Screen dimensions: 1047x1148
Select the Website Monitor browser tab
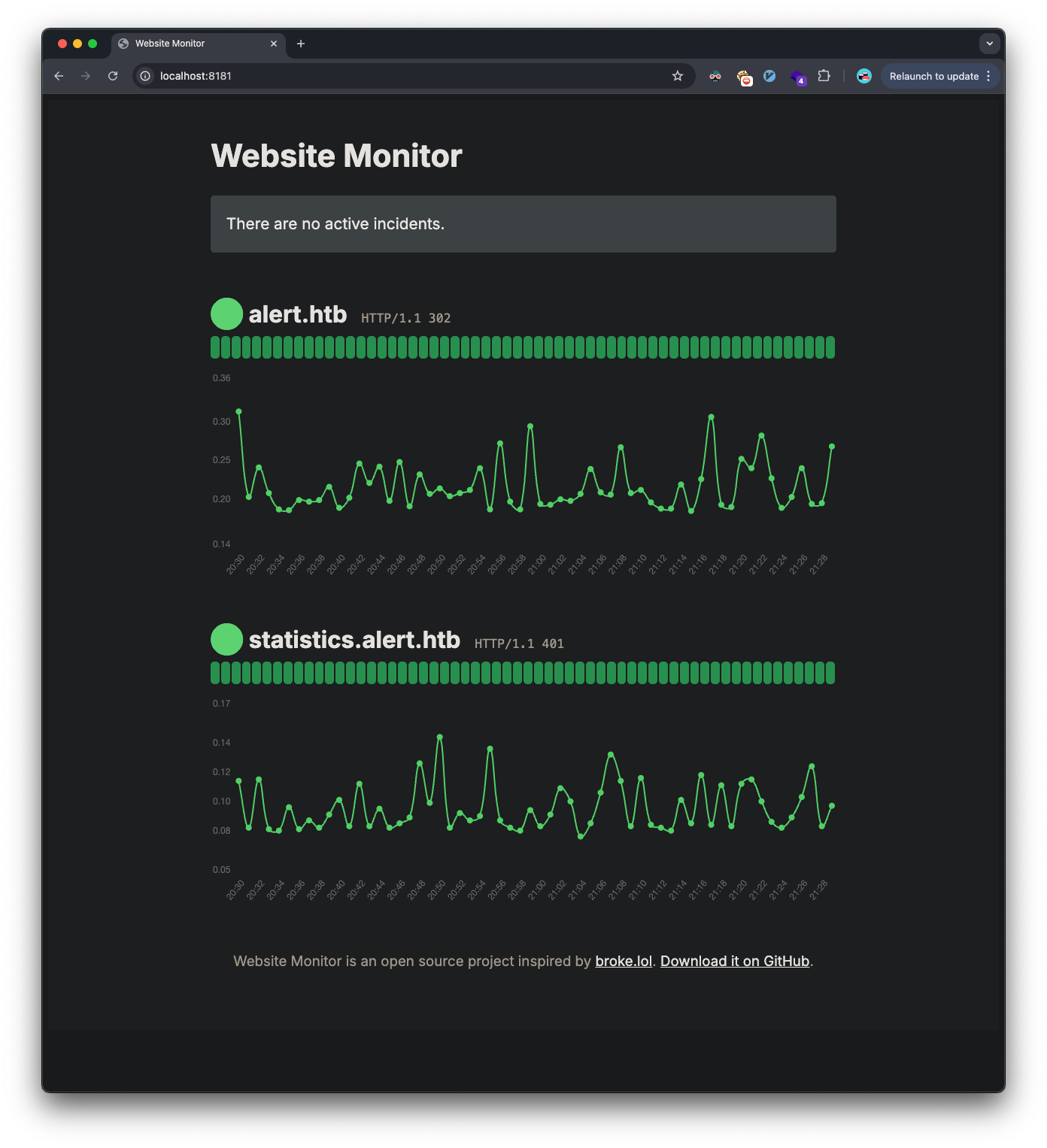pos(181,43)
